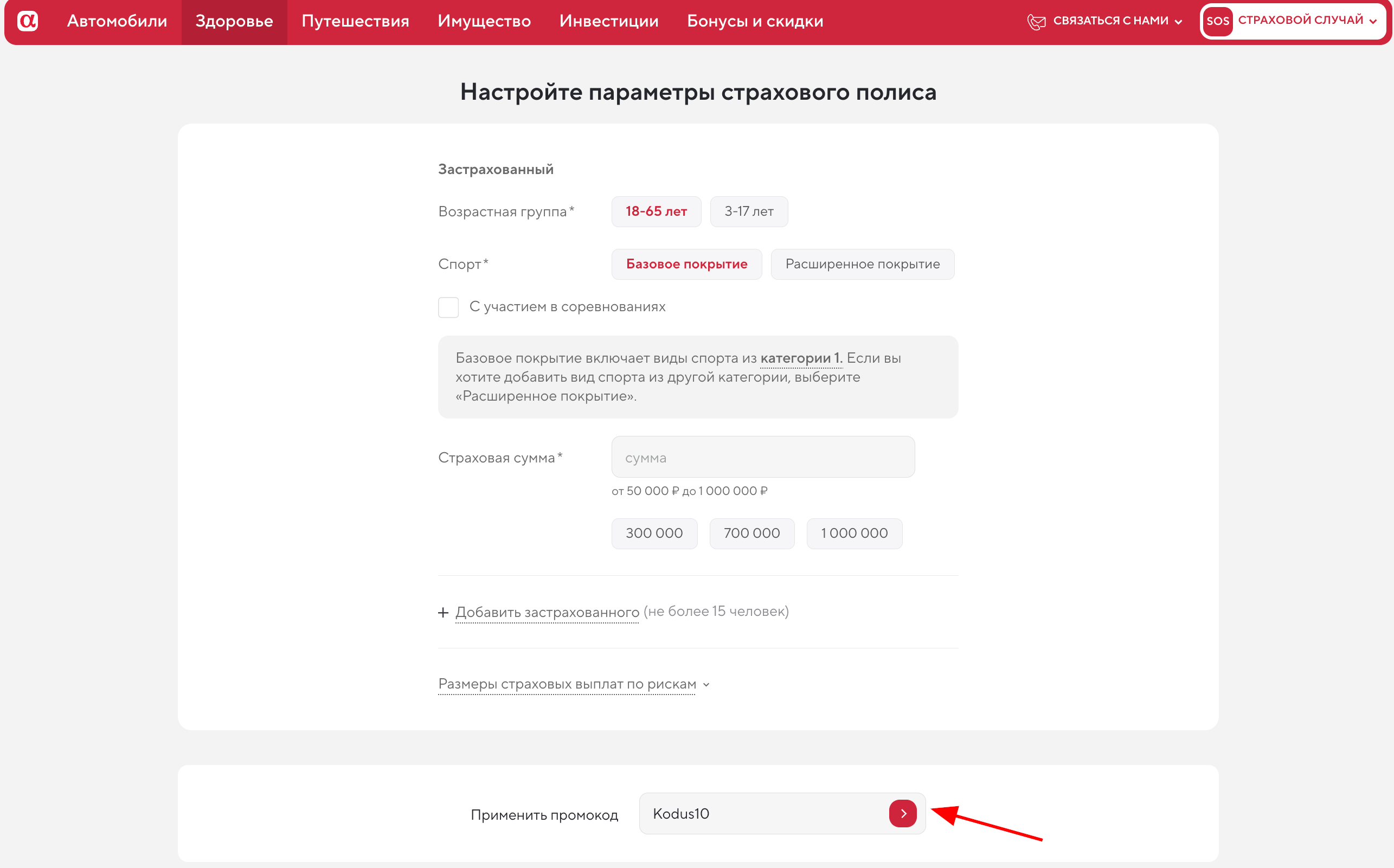Screen dimensions: 1394x868
Task: Switch to the «Имущество» tab
Action: coord(484,21)
